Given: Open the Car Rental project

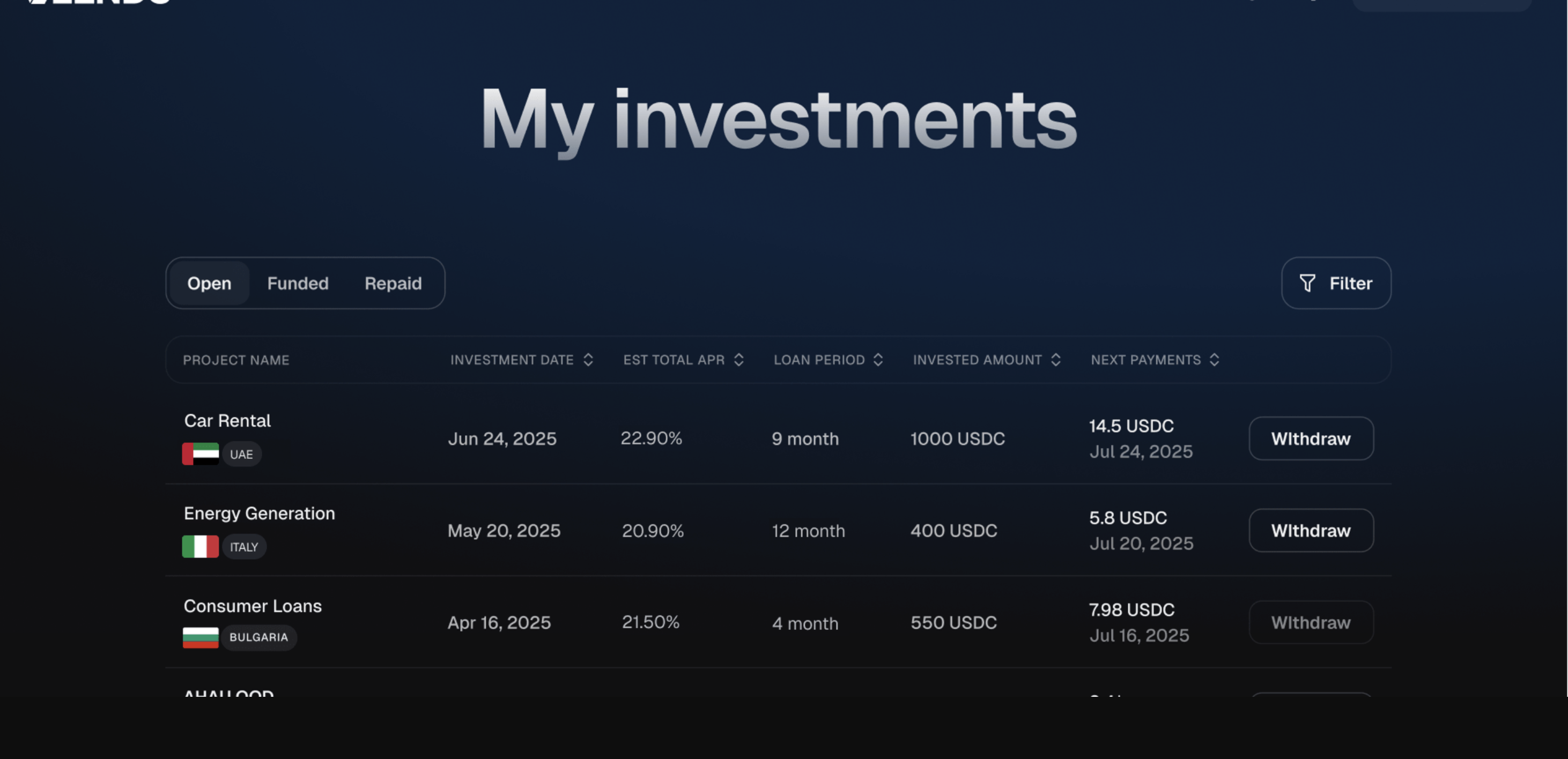Looking at the screenshot, I should click(x=227, y=421).
